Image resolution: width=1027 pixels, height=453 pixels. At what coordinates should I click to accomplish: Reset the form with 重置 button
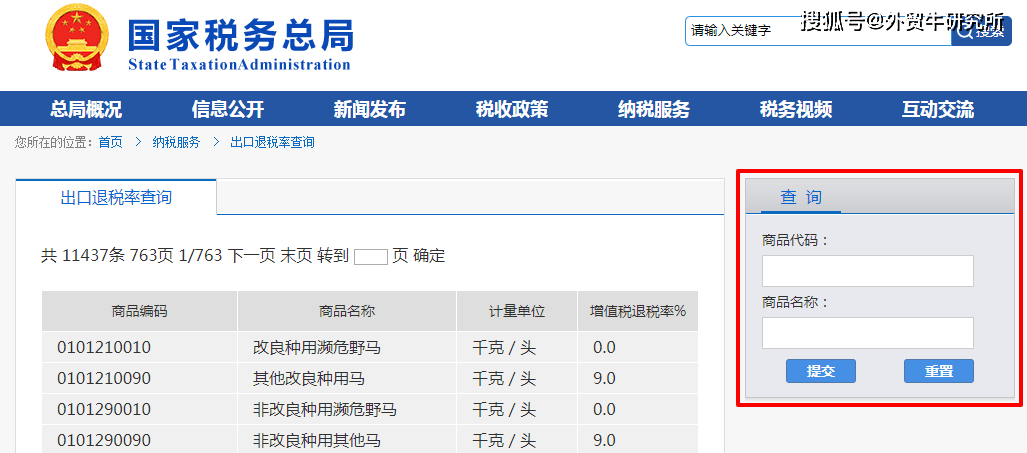[x=939, y=371]
